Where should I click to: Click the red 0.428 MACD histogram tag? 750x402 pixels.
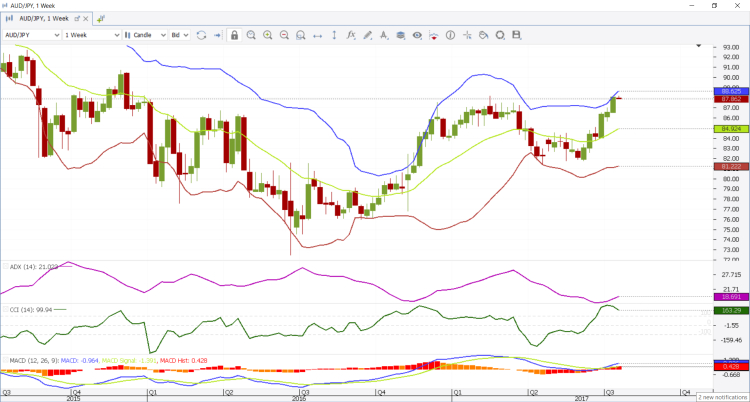730,367
